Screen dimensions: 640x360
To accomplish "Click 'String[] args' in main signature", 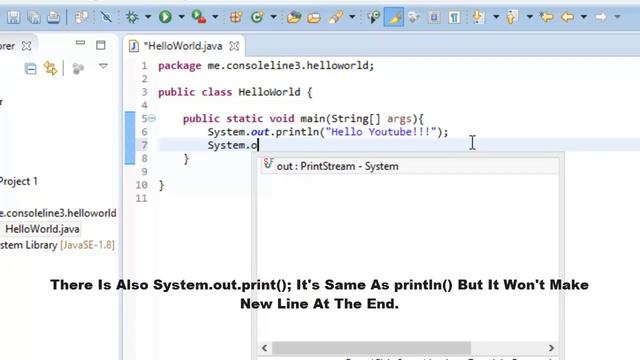I will [x=371, y=119].
